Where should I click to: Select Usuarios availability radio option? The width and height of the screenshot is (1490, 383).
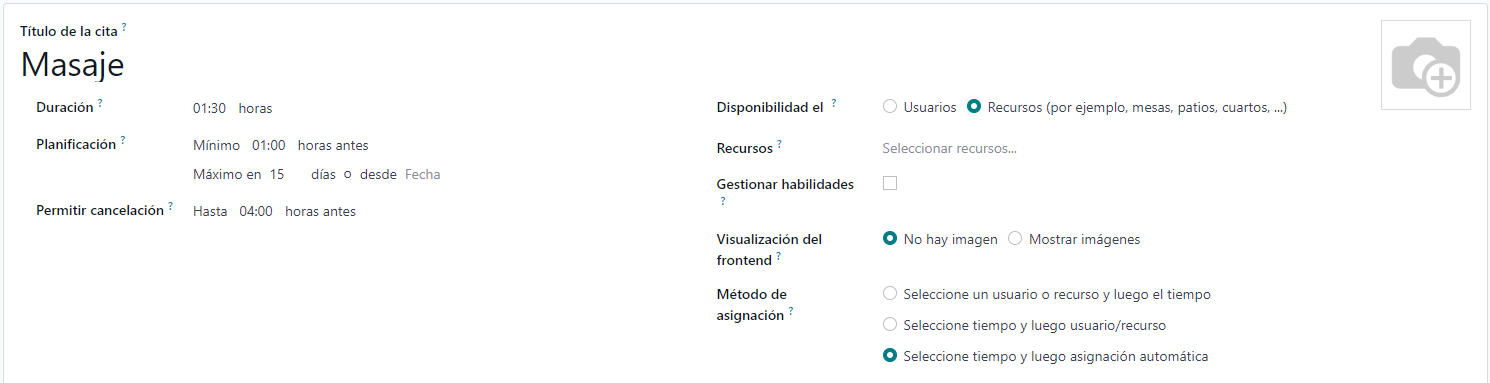[x=890, y=107]
